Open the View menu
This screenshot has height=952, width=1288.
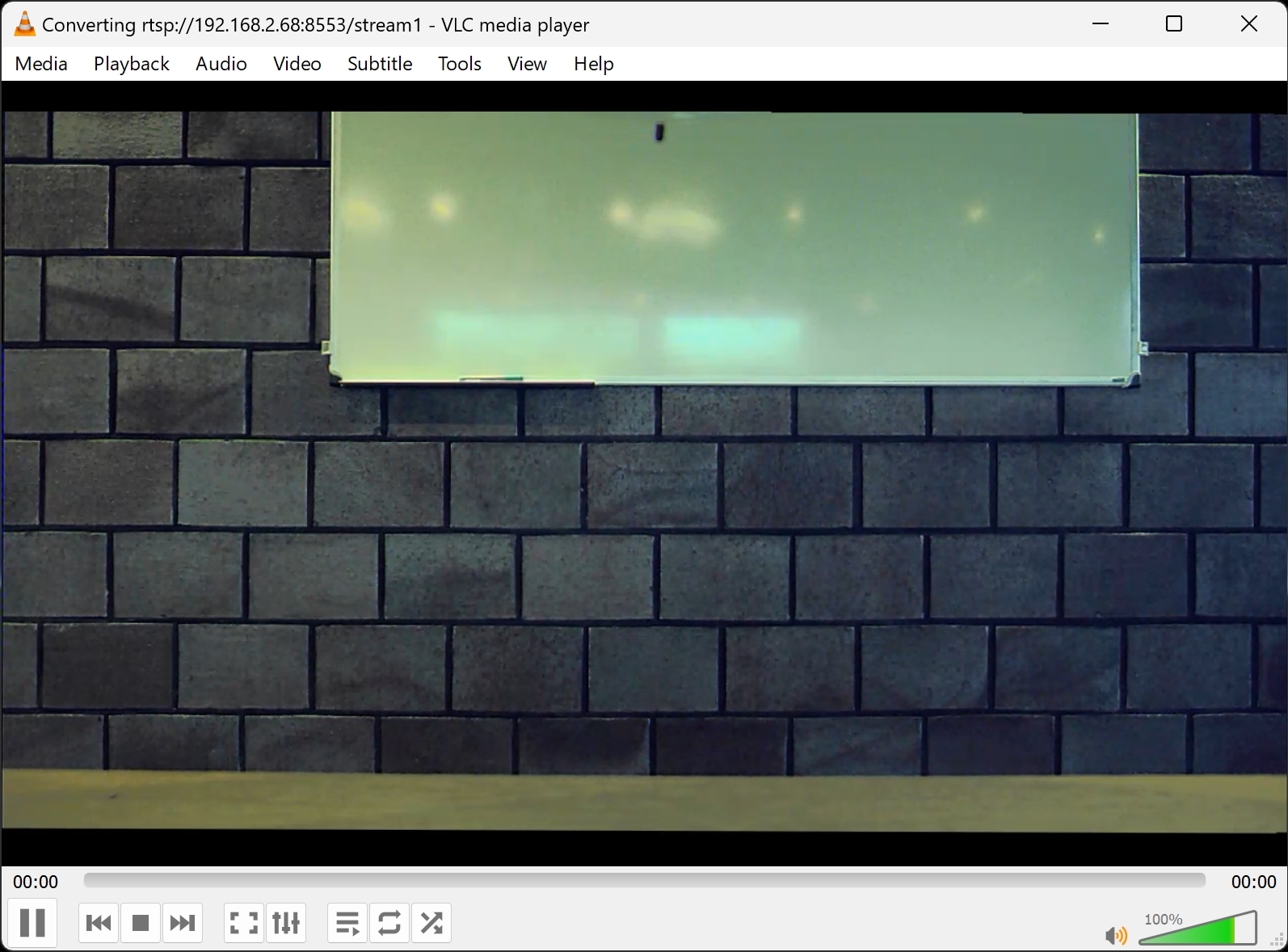point(527,64)
